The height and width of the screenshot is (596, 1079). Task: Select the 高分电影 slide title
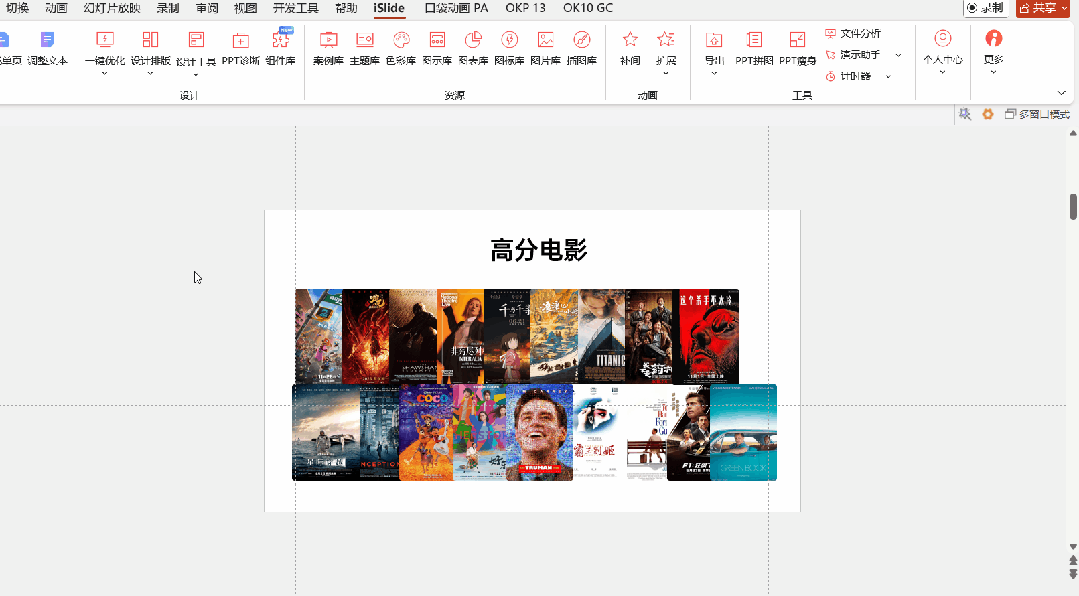(539, 251)
